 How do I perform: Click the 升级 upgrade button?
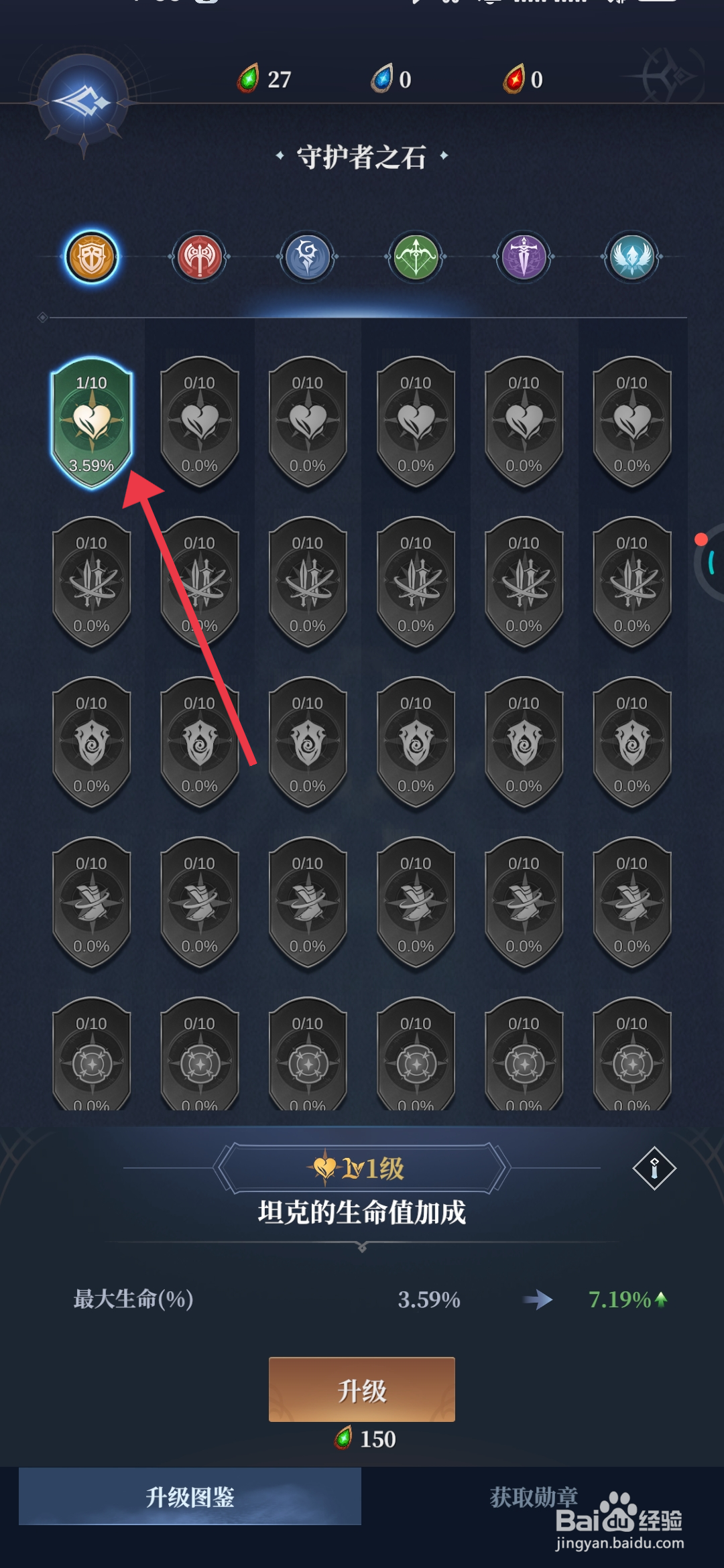pyautogui.click(x=362, y=1389)
